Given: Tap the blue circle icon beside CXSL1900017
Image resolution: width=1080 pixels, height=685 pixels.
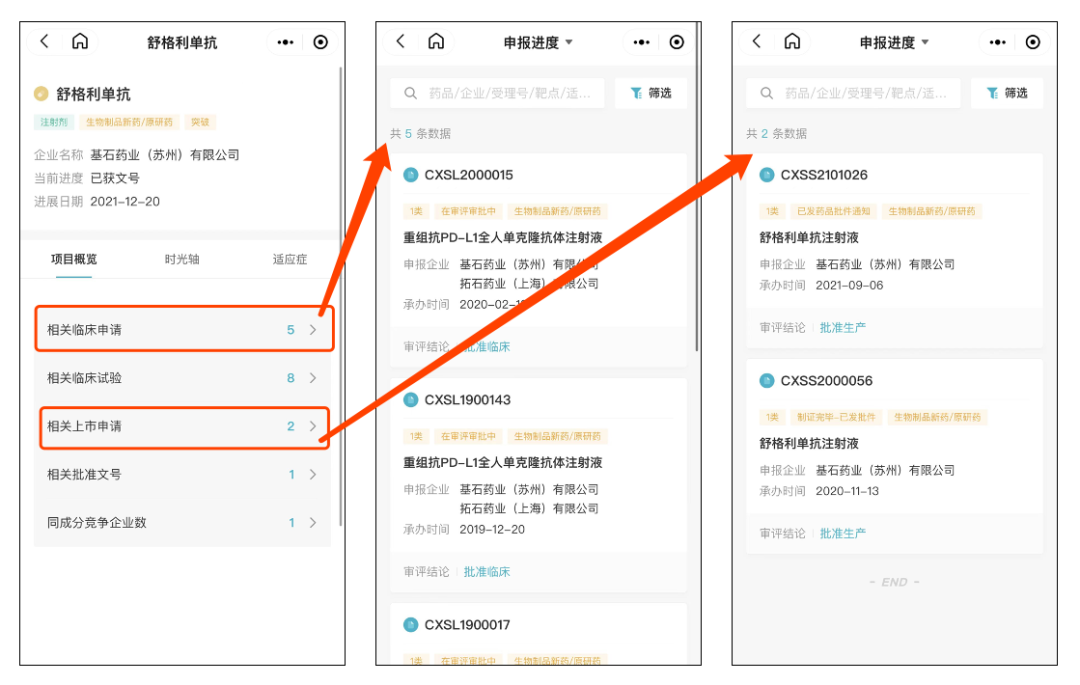Looking at the screenshot, I should (411, 625).
